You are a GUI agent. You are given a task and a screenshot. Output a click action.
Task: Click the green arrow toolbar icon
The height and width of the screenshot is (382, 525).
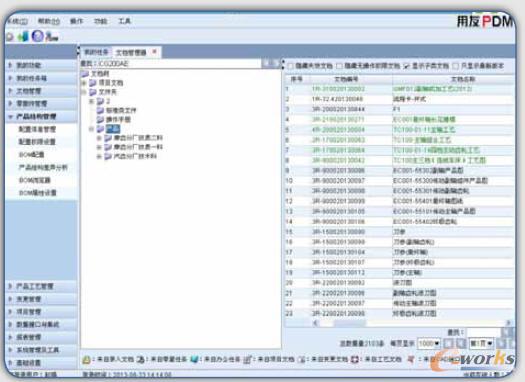23,36
